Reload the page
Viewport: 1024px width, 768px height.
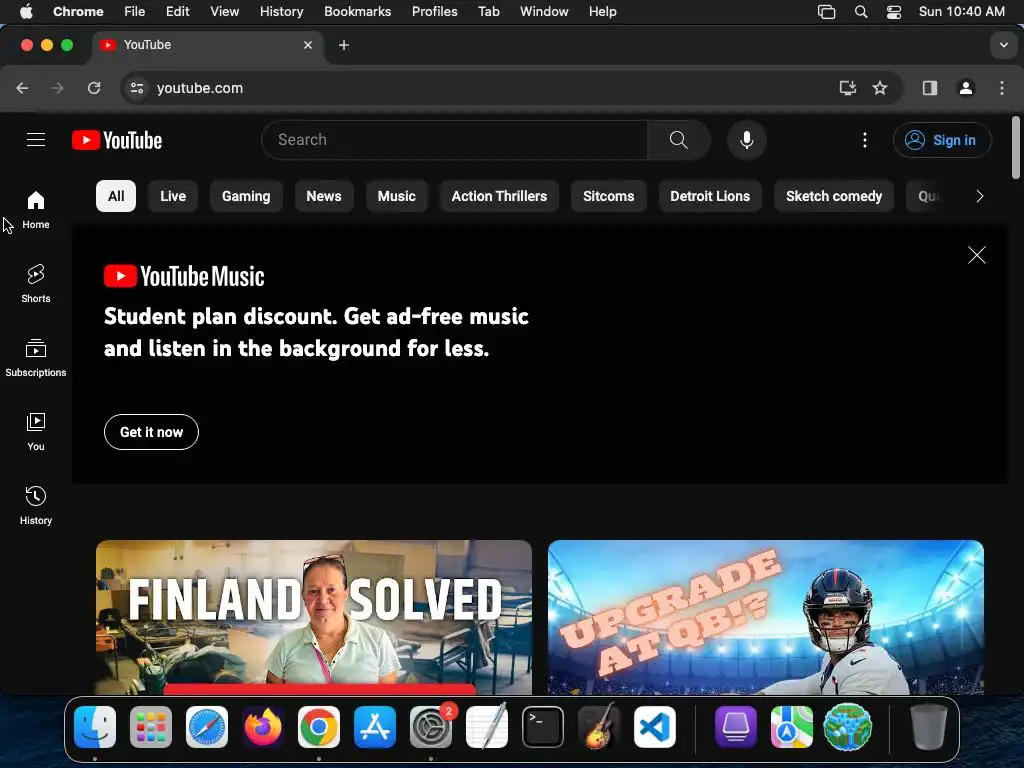[94, 88]
